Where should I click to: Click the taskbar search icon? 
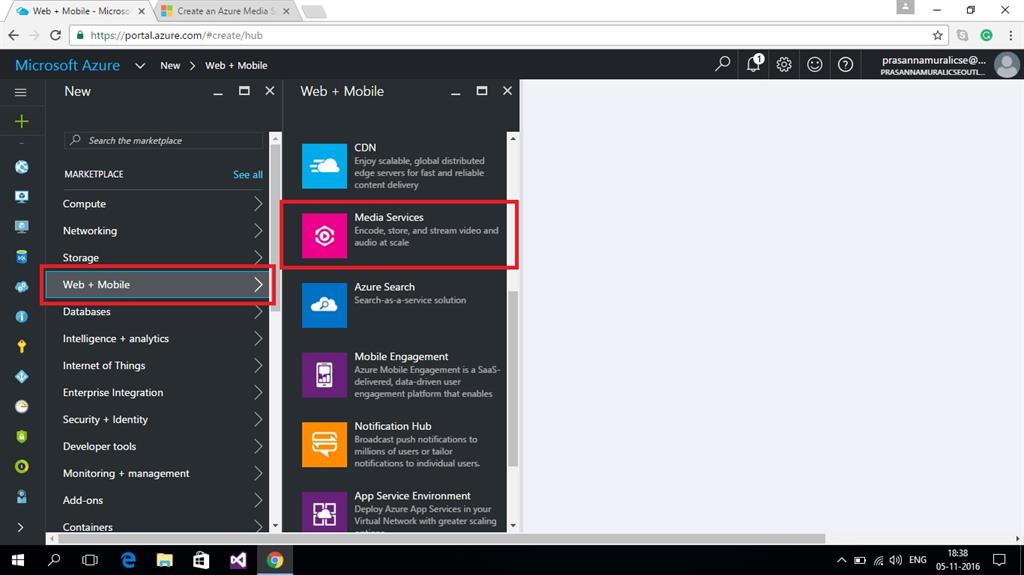54,560
